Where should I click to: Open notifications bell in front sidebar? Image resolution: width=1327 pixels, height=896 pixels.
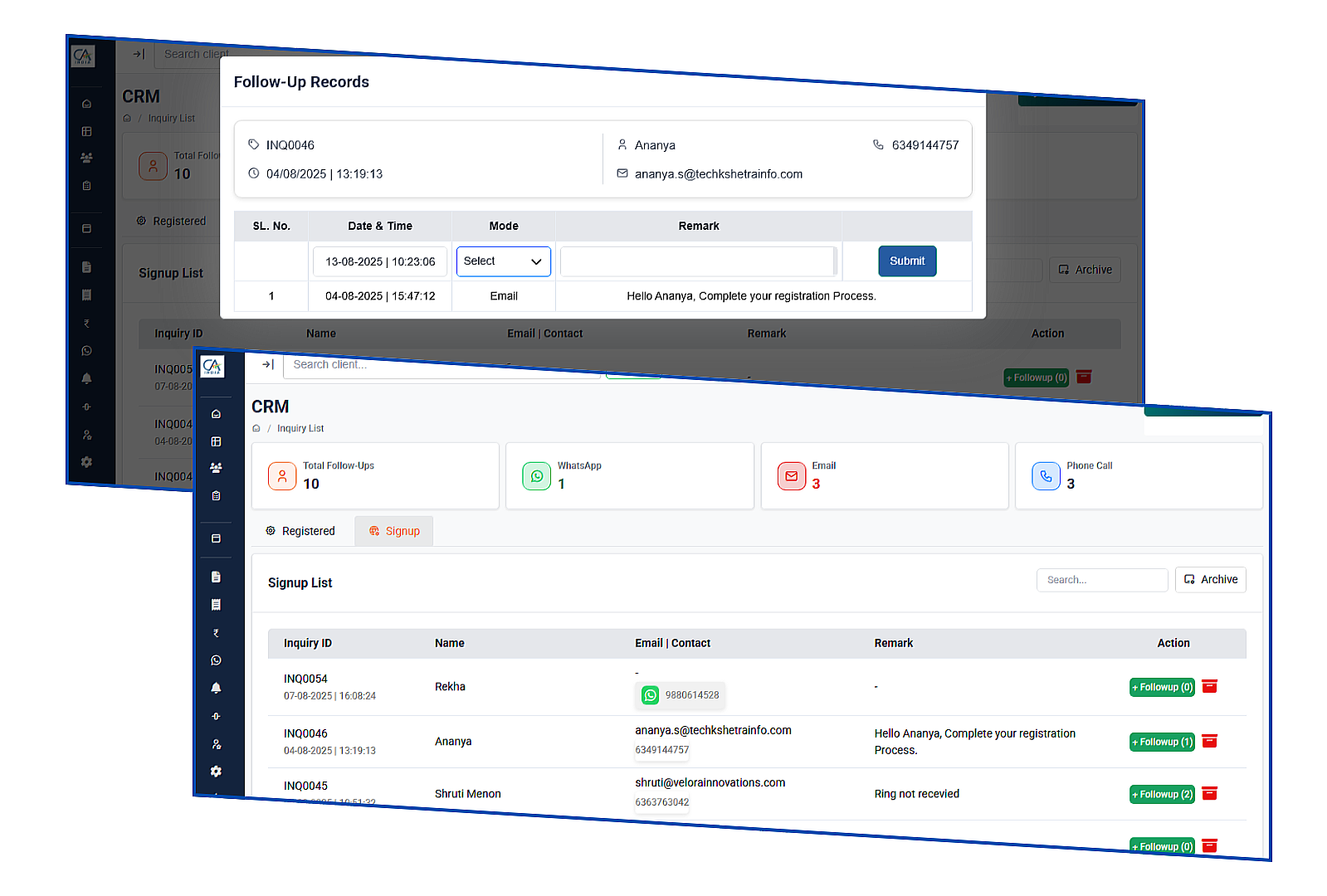click(x=216, y=688)
